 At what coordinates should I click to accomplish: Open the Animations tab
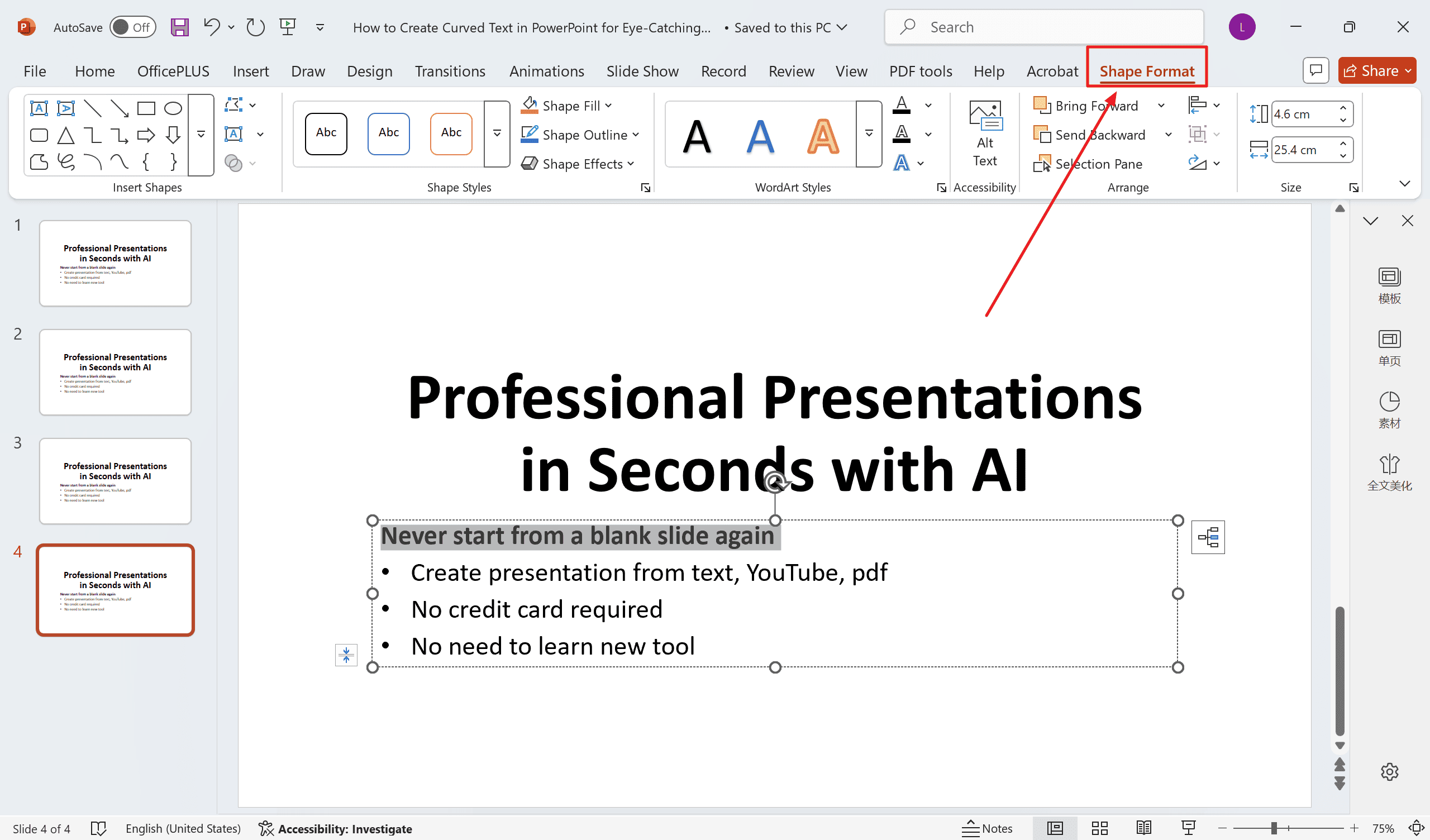[546, 71]
